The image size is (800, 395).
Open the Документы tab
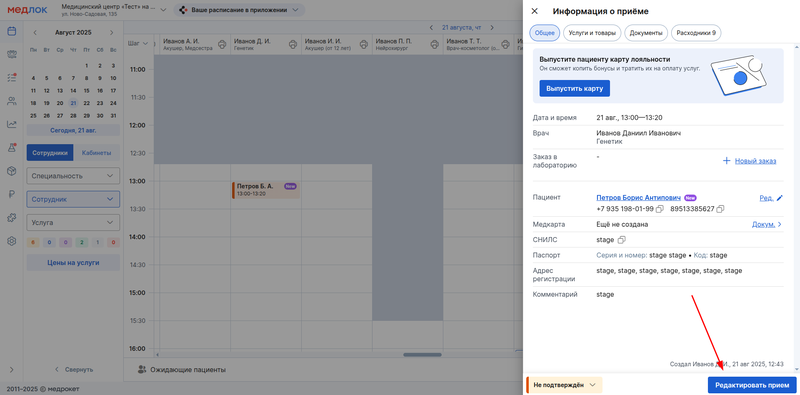tap(646, 33)
